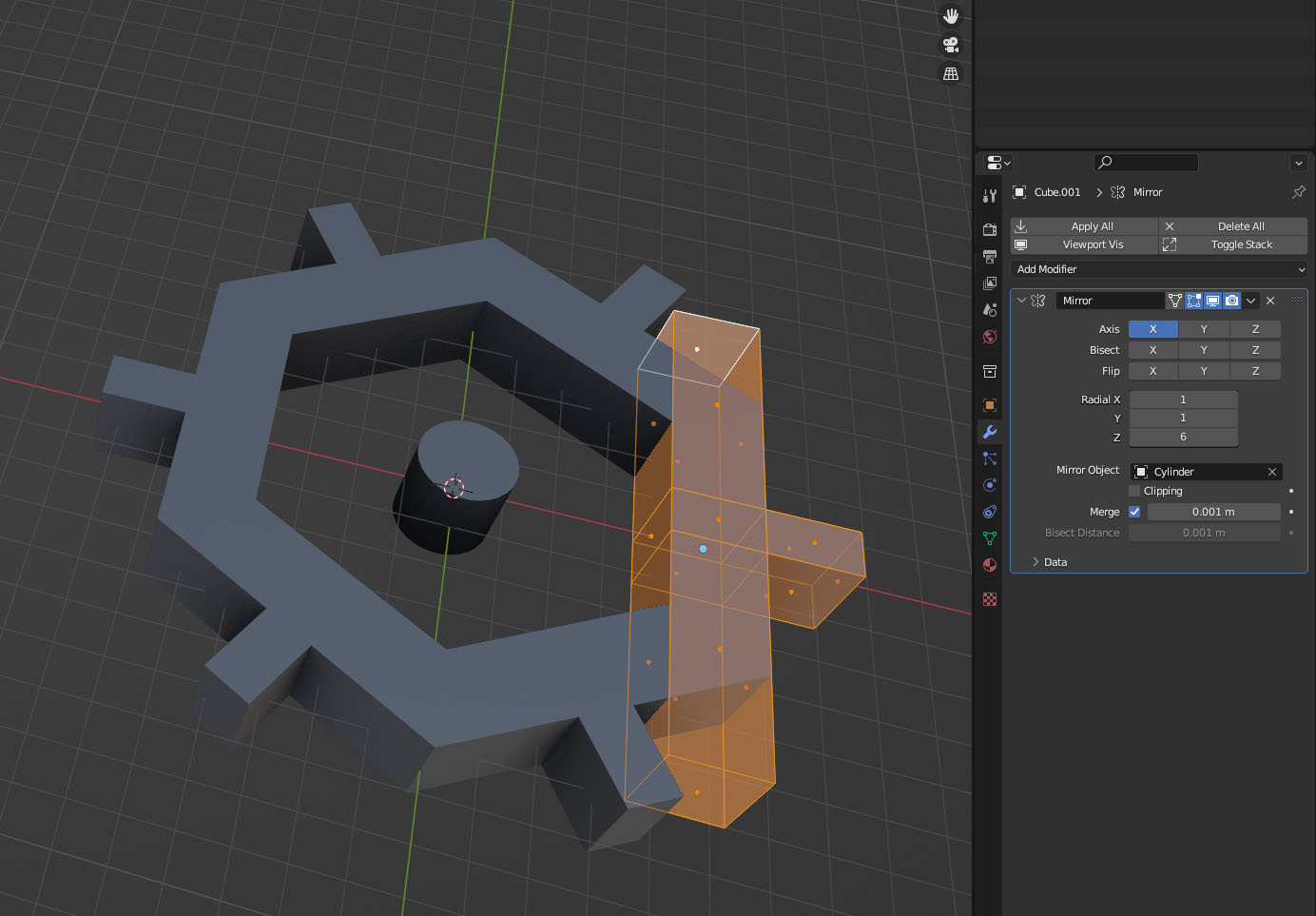The width and height of the screenshot is (1316, 916).
Task: Open the Add Modifier dropdown
Action: coord(1159,269)
